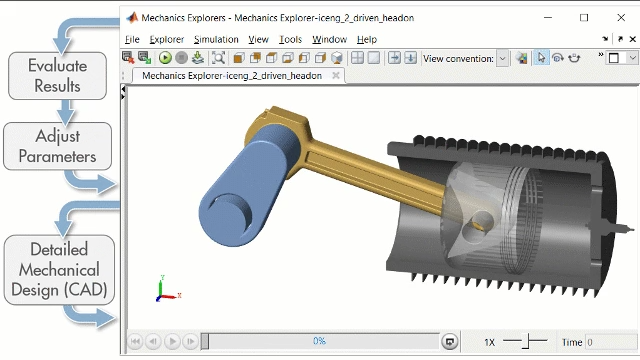
Task: Toggle the arrow pointer selection mode
Action: pos(541,58)
